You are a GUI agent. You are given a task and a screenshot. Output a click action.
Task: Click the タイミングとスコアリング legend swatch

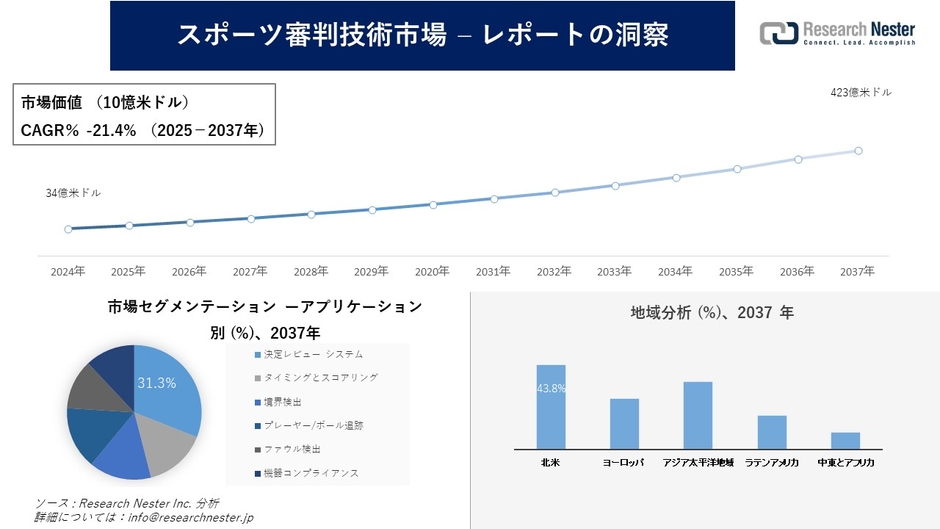point(258,378)
